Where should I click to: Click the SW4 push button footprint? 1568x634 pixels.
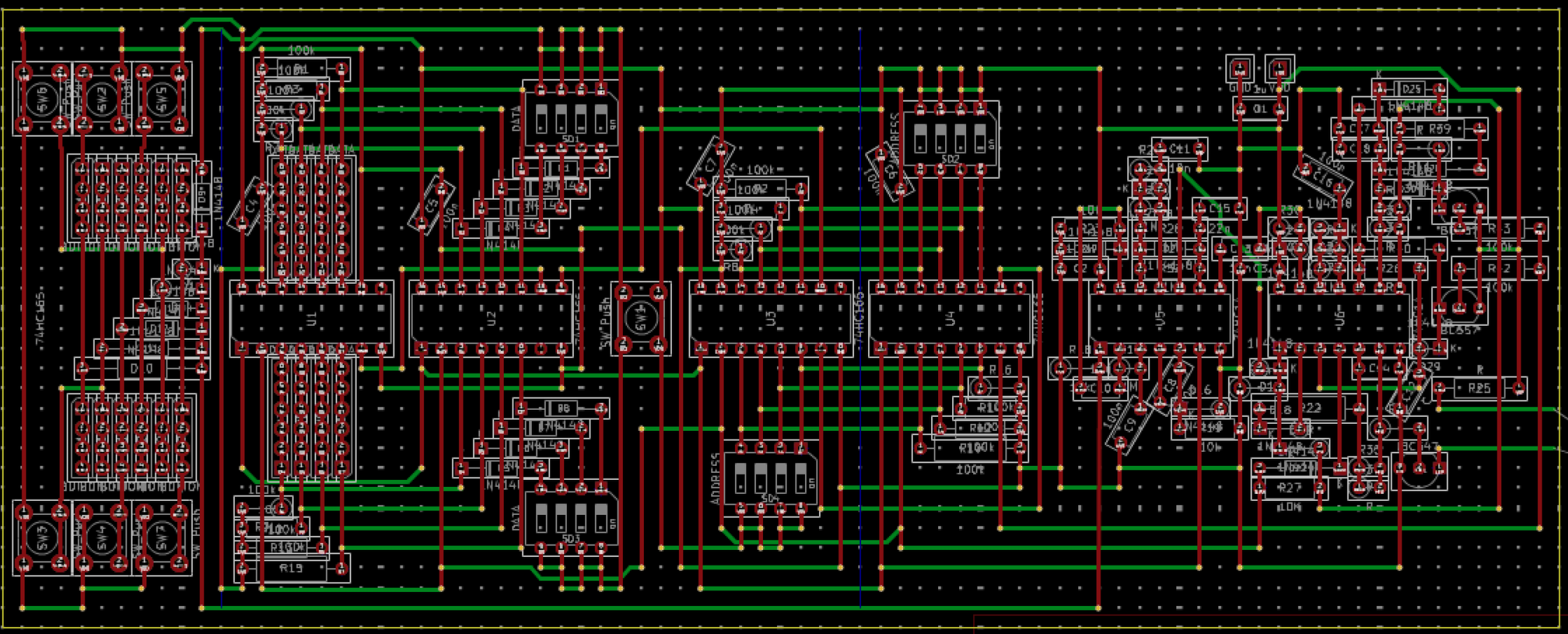click(102, 538)
